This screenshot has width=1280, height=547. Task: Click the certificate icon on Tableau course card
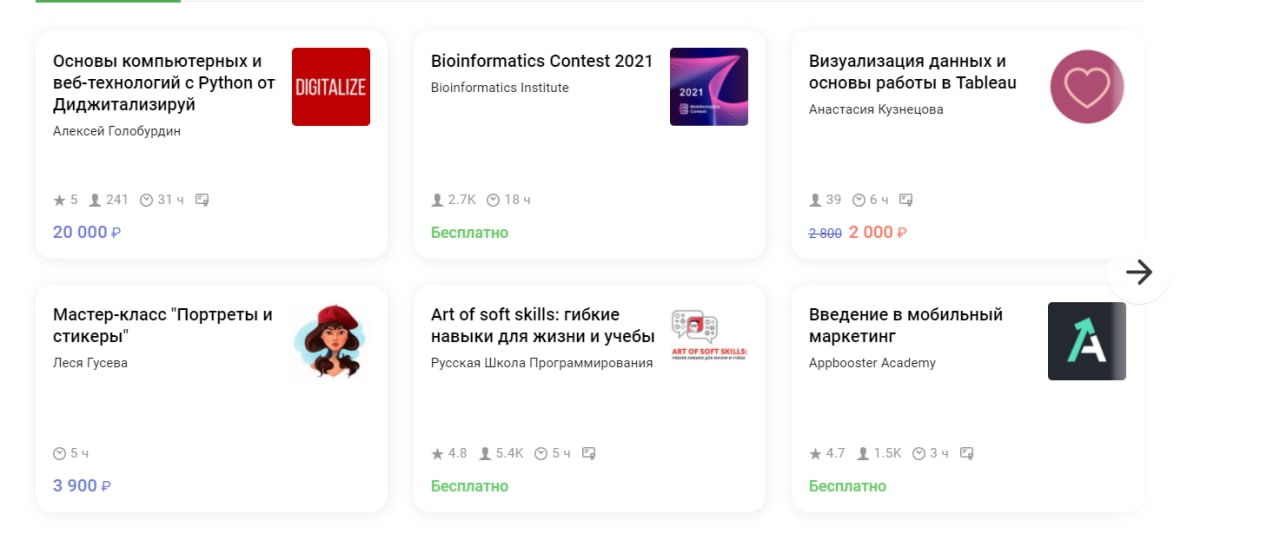pyautogui.click(x=906, y=200)
